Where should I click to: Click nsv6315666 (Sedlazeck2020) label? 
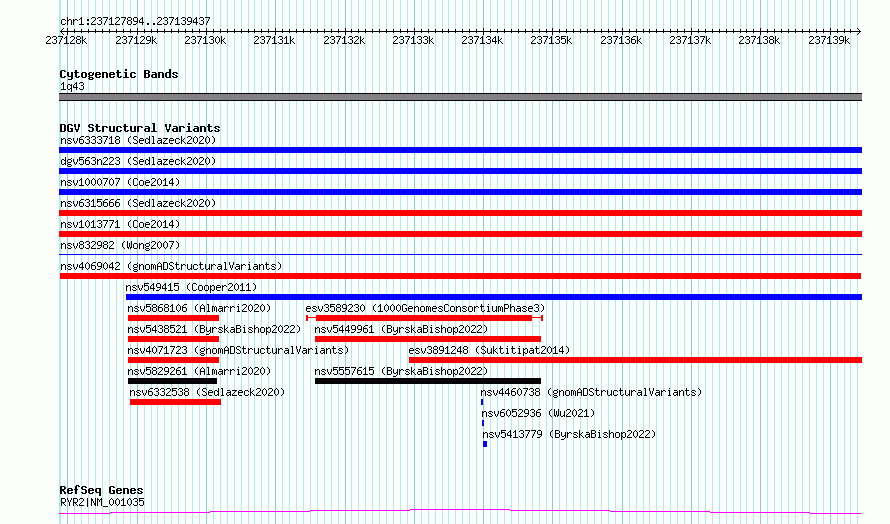[138, 203]
